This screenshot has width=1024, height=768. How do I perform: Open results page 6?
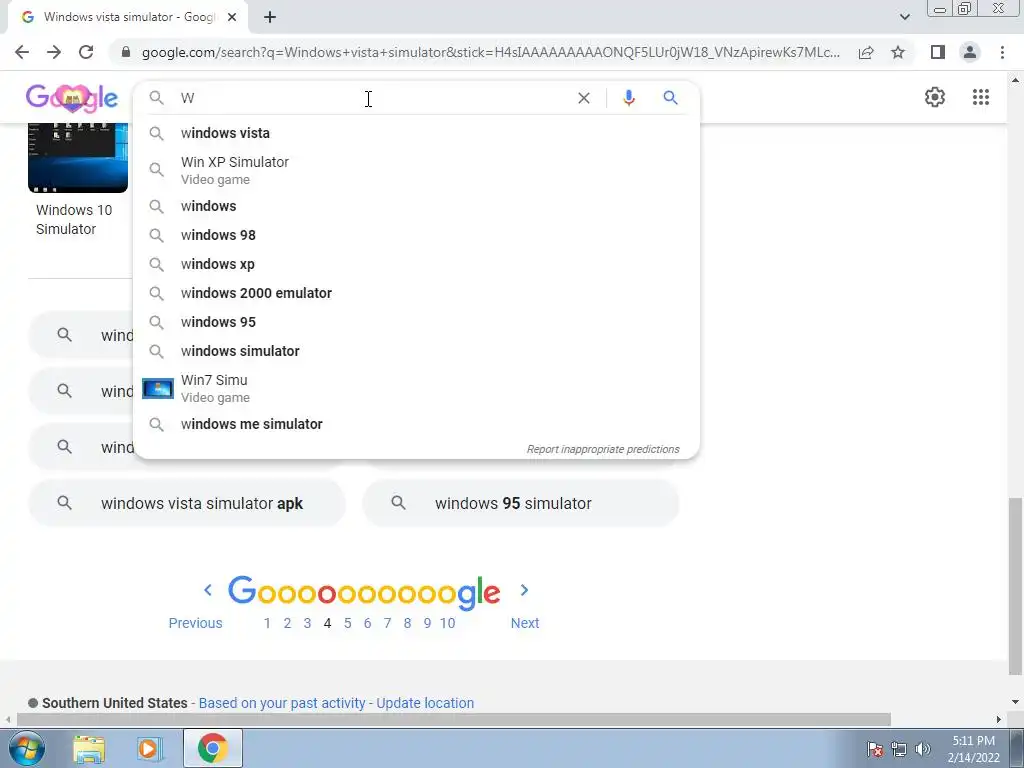(x=368, y=623)
